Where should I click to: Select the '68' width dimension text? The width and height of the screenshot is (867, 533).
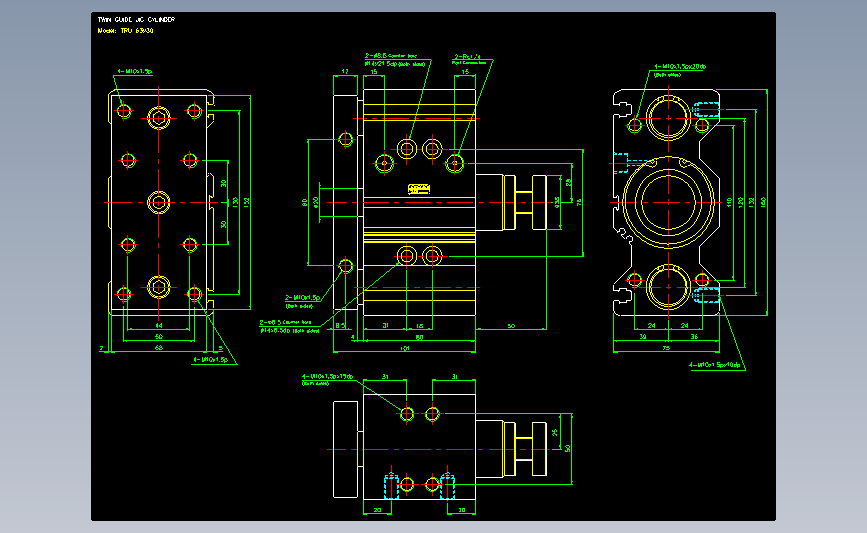(159, 348)
